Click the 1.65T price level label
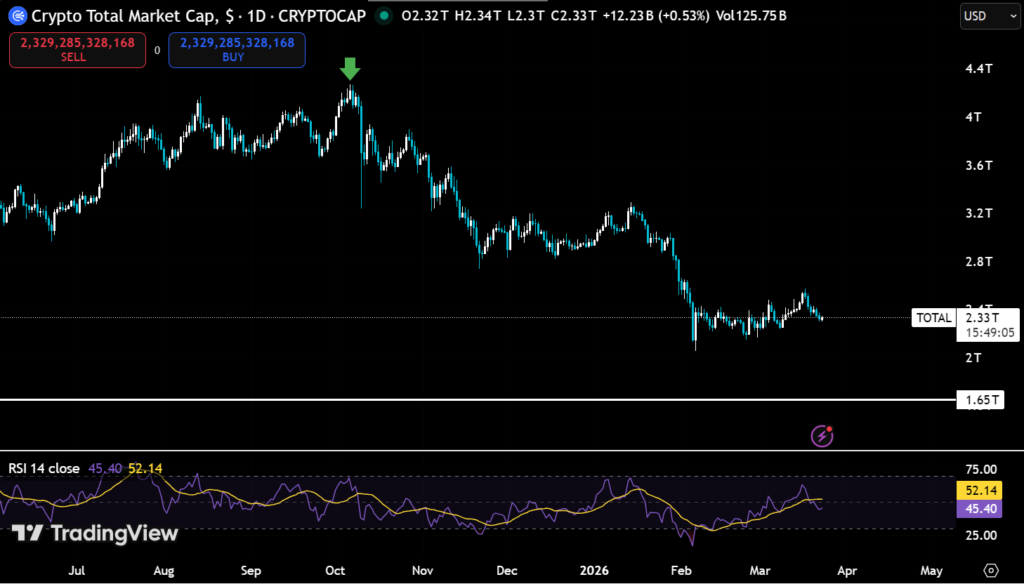The image size is (1024, 584). 981,399
